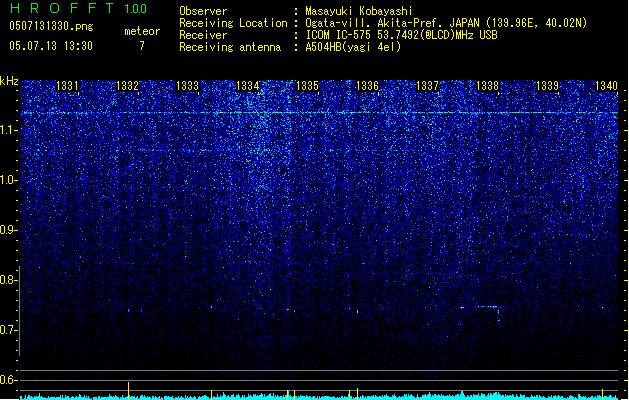
Task: Click the 1.0 kHz axis label
Action: pos(8,180)
